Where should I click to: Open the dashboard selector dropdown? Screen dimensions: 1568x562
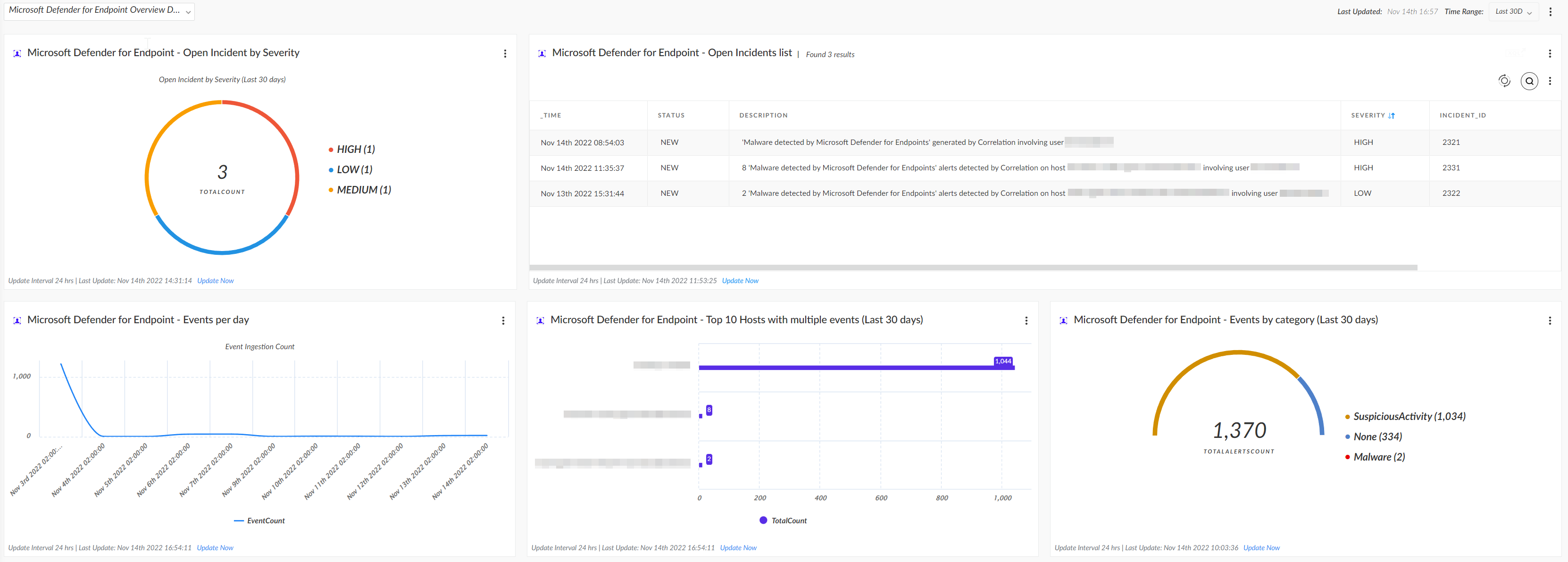(x=99, y=11)
